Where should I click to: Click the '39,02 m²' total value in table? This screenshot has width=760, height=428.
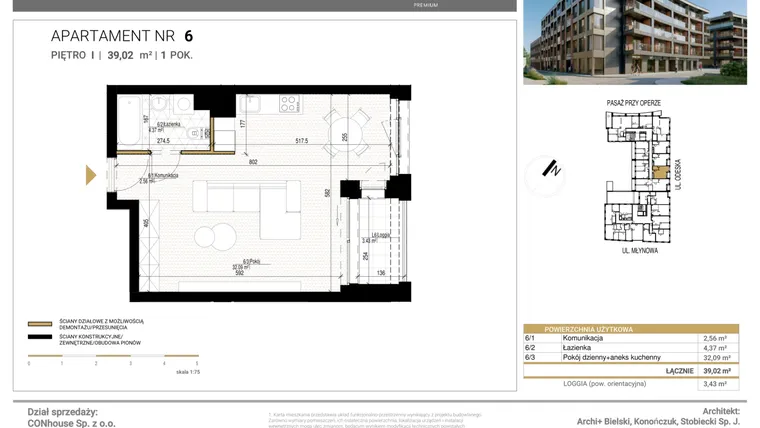pos(717,371)
